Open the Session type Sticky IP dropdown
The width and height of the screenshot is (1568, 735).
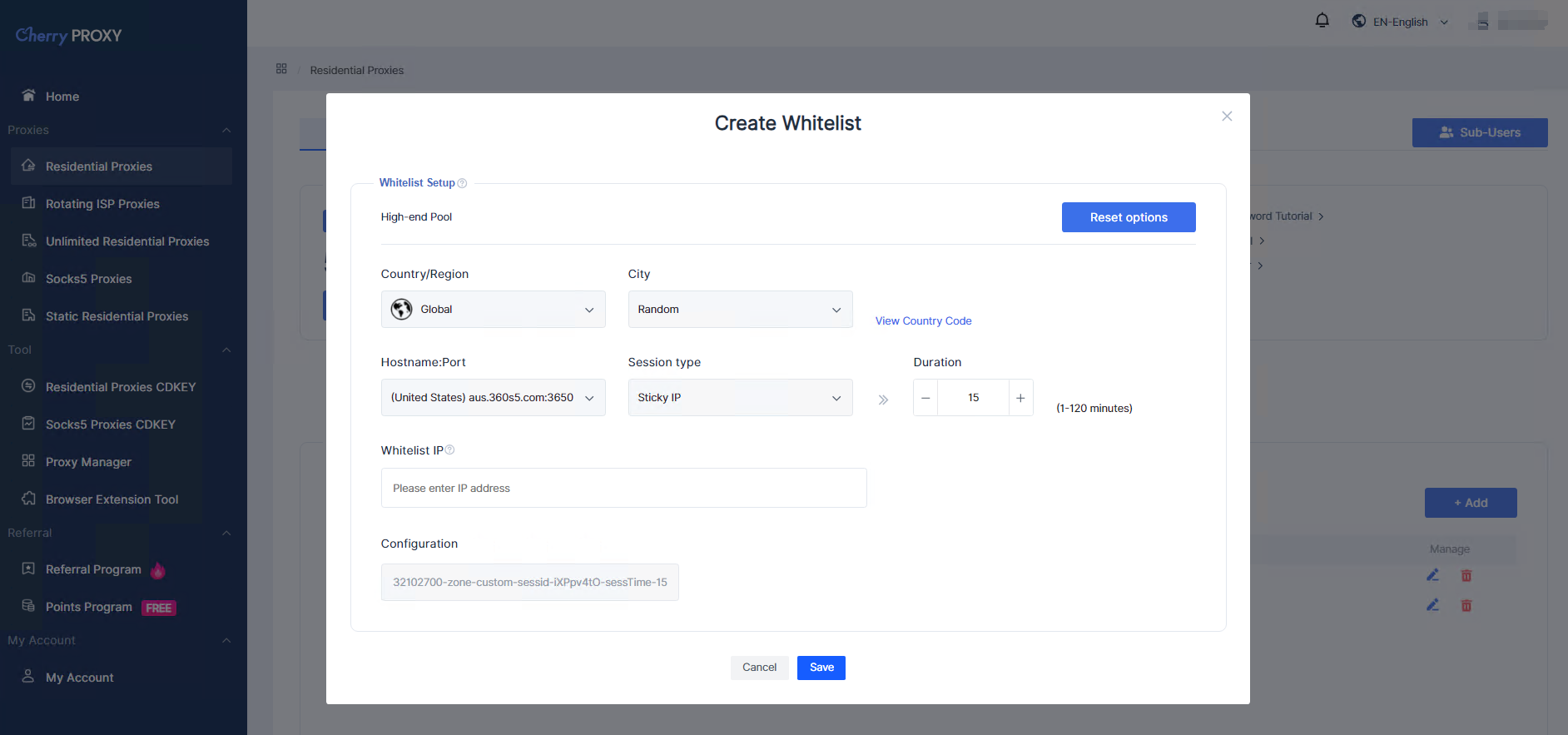pos(740,398)
